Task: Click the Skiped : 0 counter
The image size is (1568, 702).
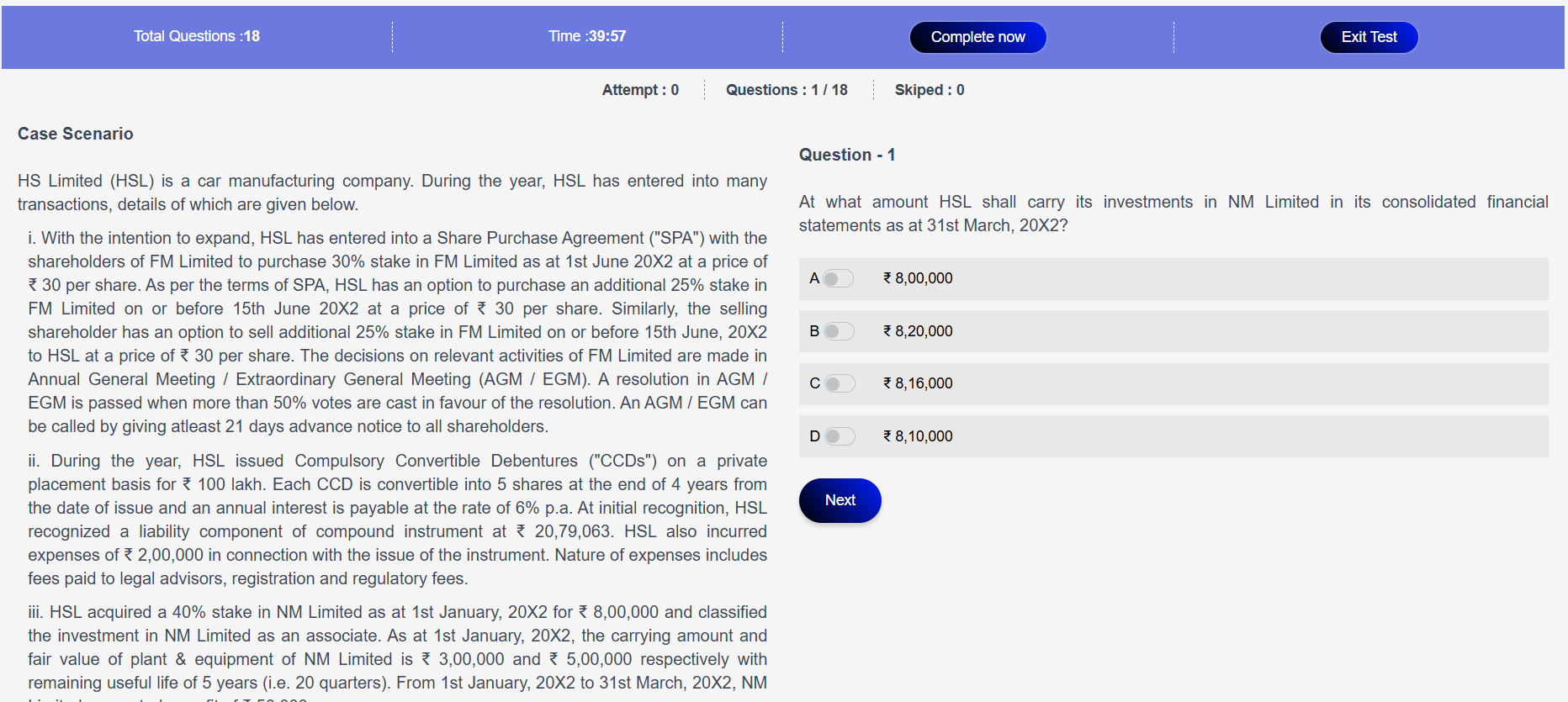Action: [x=930, y=90]
